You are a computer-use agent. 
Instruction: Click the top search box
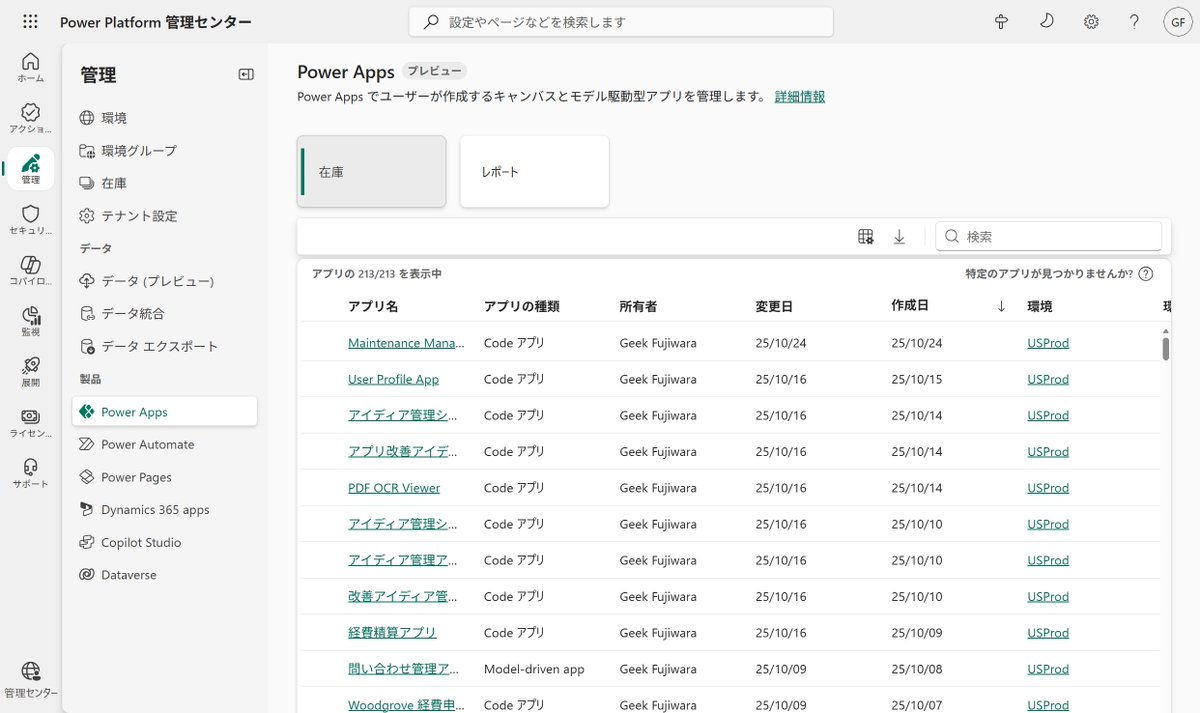pos(621,21)
